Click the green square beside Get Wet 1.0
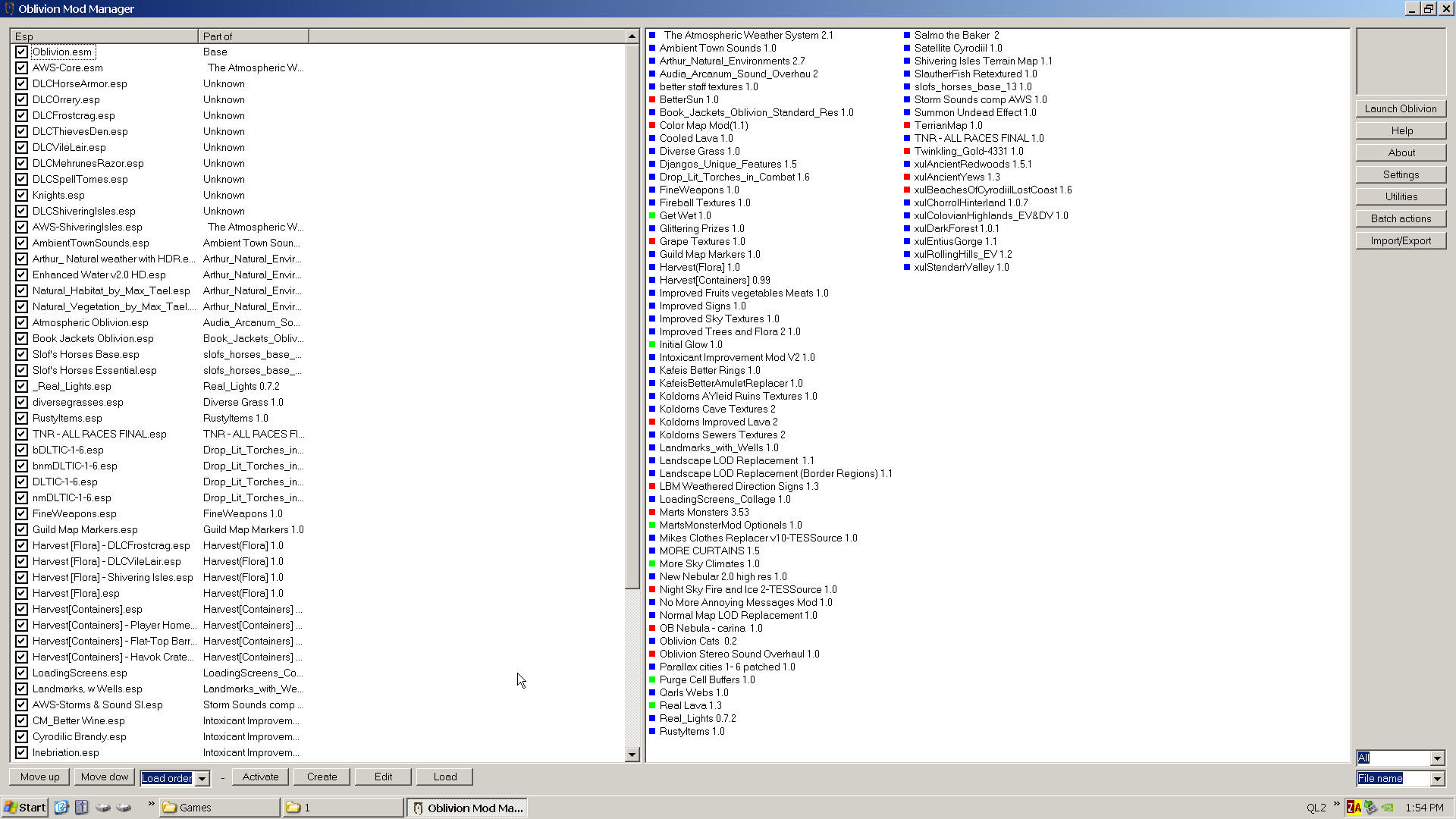The image size is (1456, 819). click(x=652, y=215)
